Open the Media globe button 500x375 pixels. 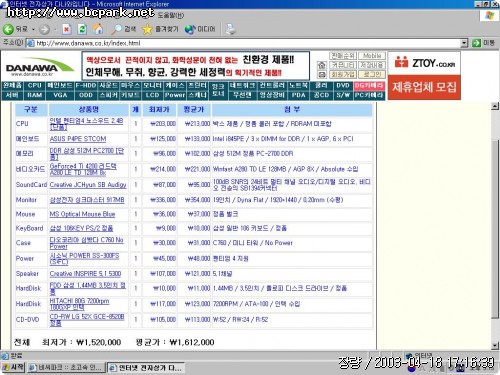pyautogui.click(x=200, y=29)
